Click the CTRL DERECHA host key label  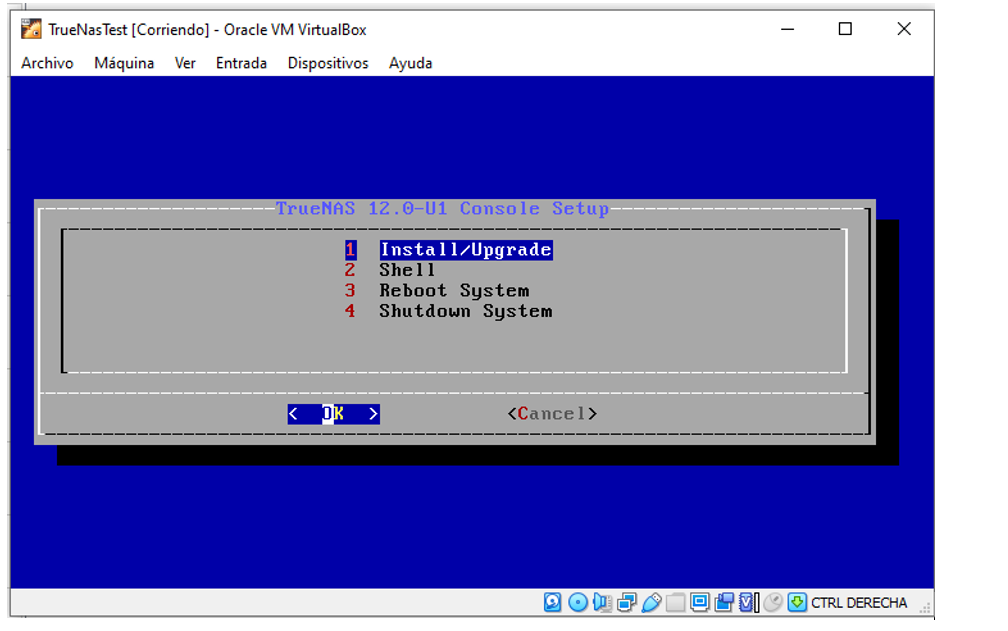(x=859, y=603)
